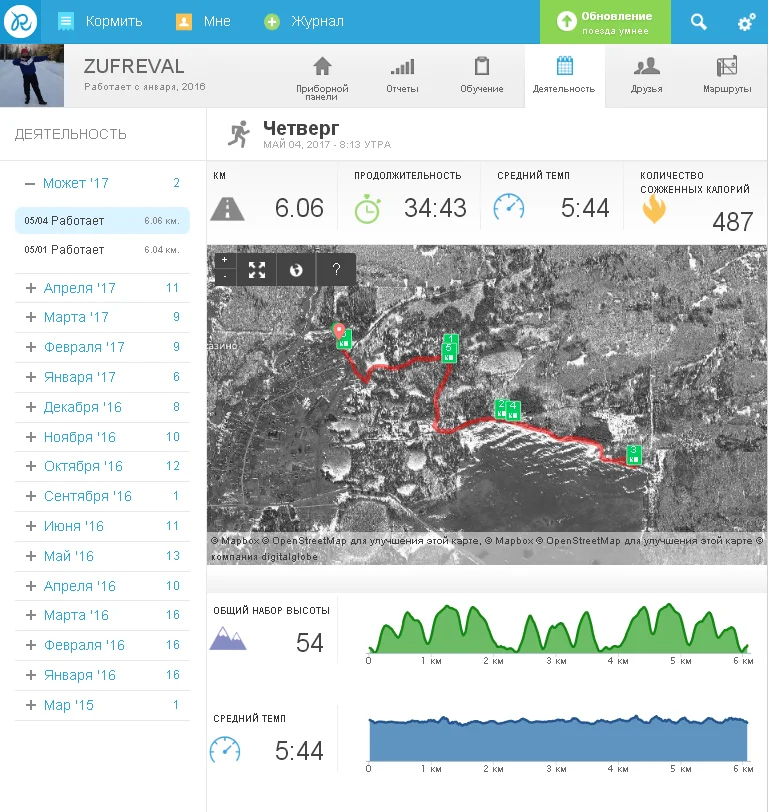This screenshot has width=768, height=812.
Task: Open map help question mark
Action: 336,270
